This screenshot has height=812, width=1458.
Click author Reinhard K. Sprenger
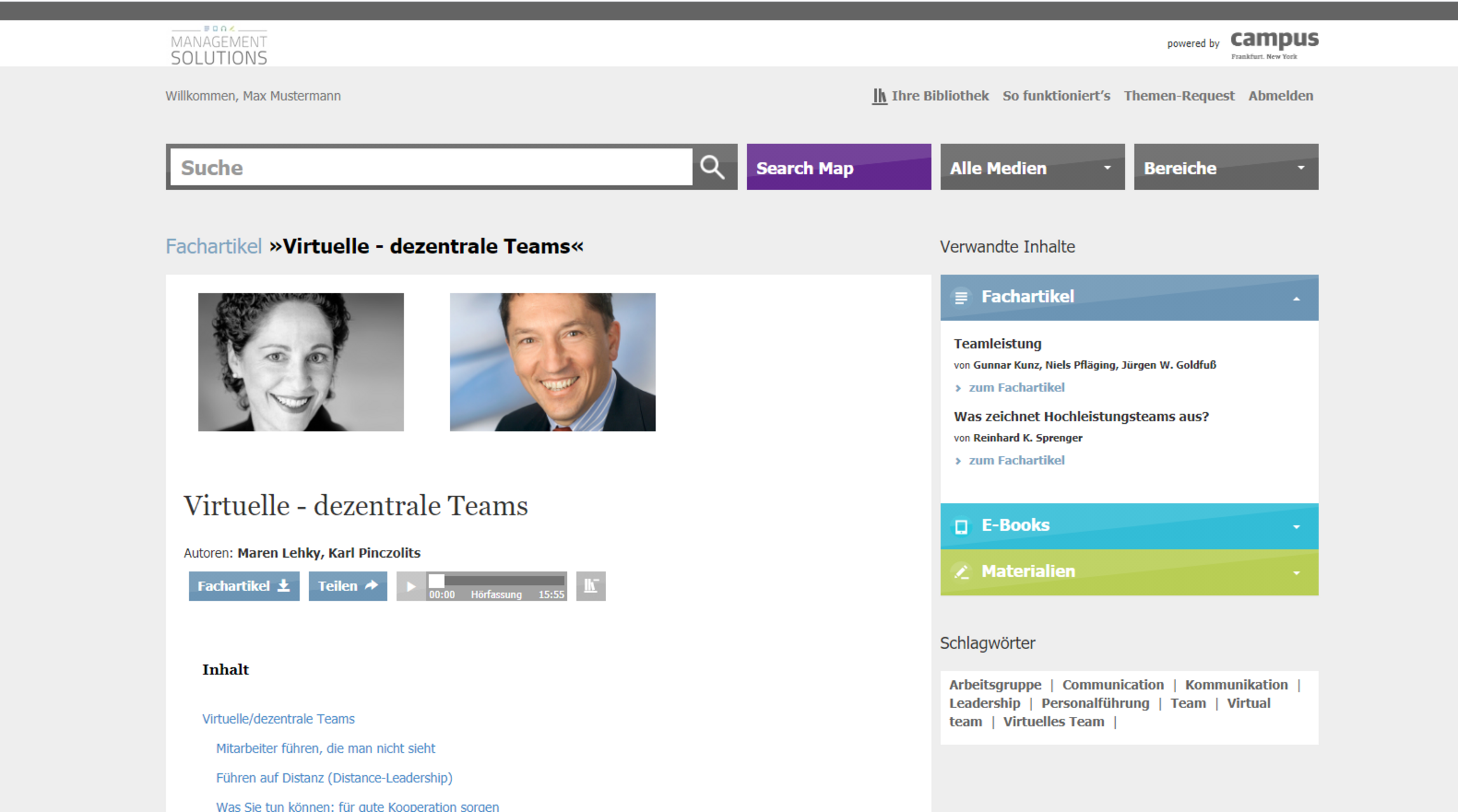point(1028,438)
